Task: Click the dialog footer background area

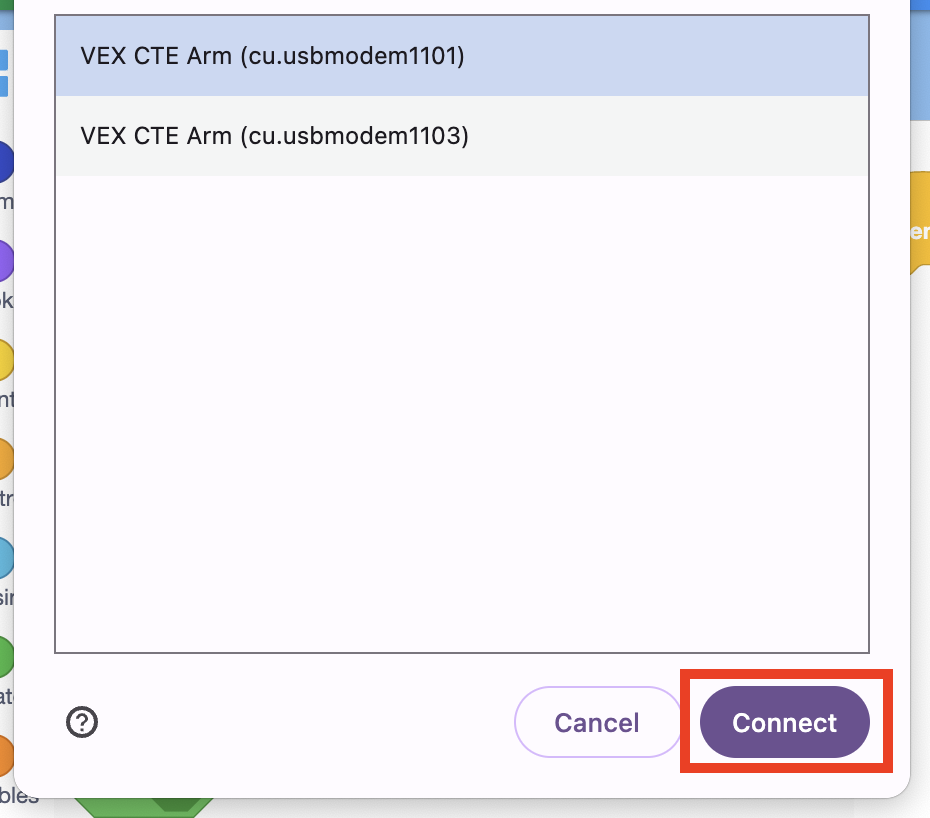Action: click(x=300, y=722)
